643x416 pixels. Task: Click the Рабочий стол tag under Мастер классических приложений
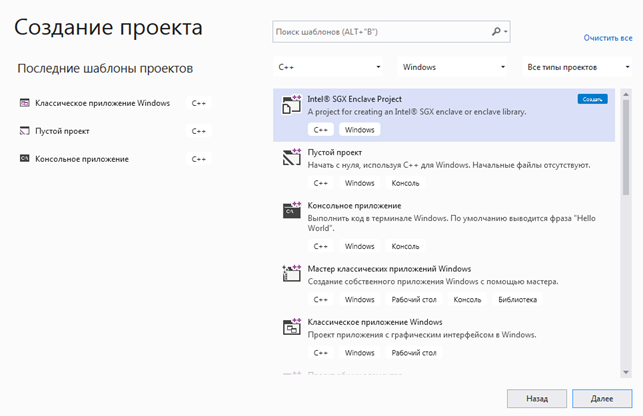tap(414, 299)
